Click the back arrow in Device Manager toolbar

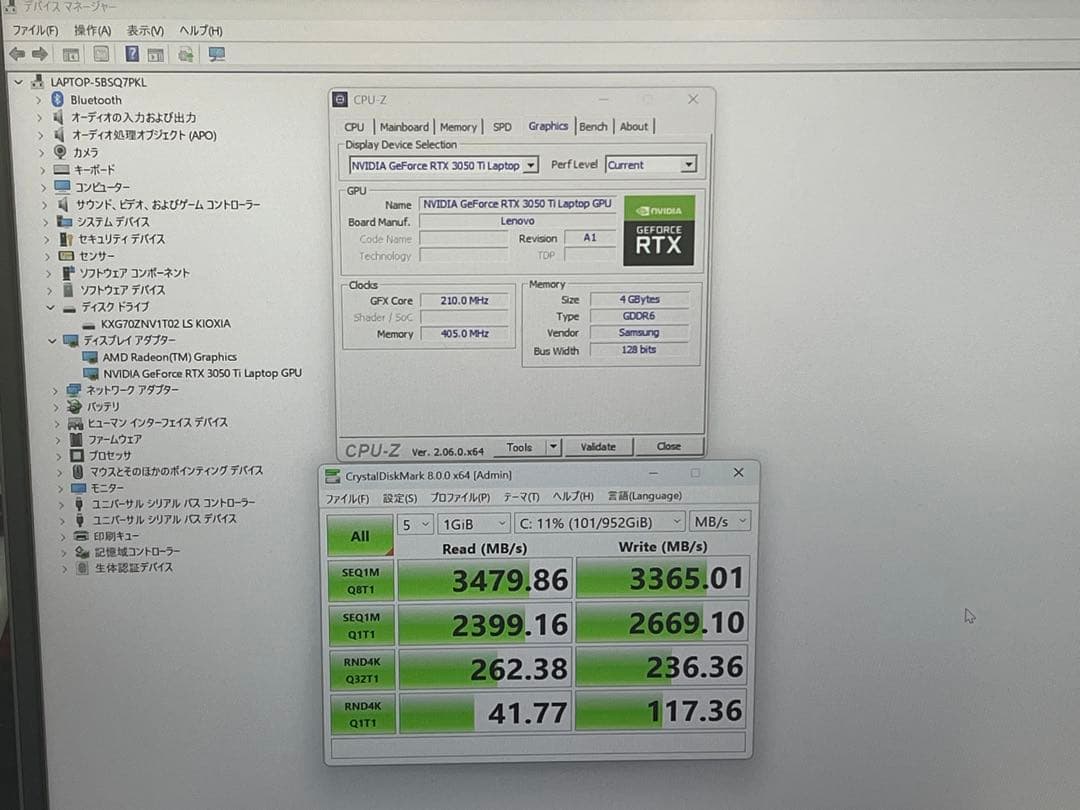(x=17, y=54)
